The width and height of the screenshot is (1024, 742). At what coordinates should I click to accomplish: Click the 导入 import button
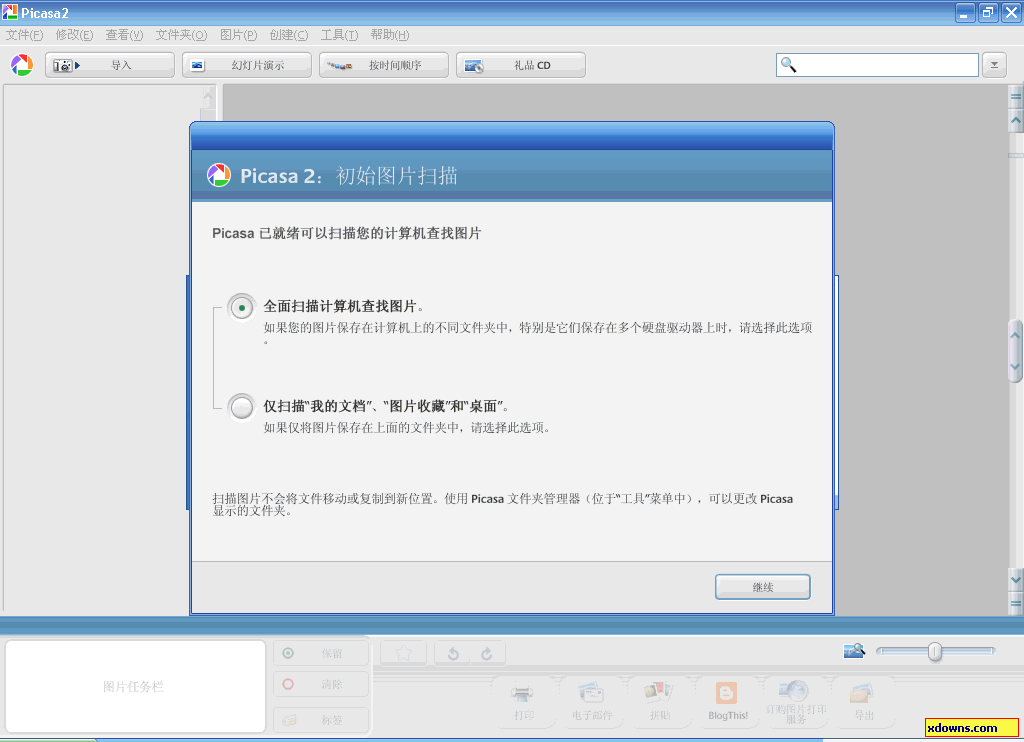(110, 65)
